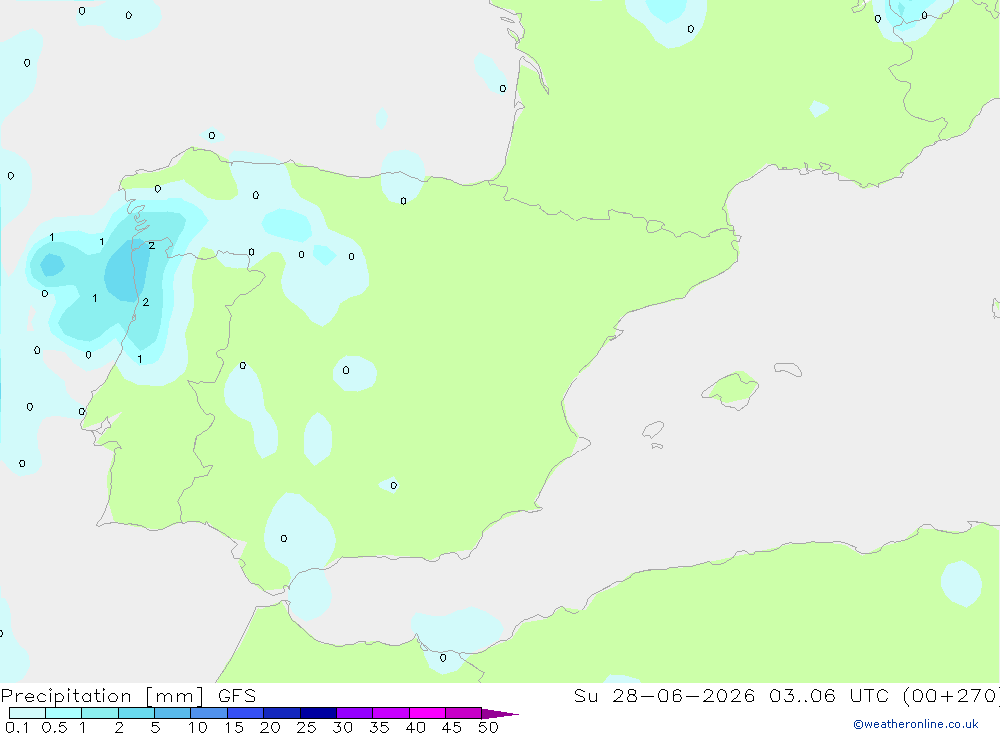The width and height of the screenshot is (1000, 733).
Task: Click the "0.1" legend label
Action: tap(17, 727)
